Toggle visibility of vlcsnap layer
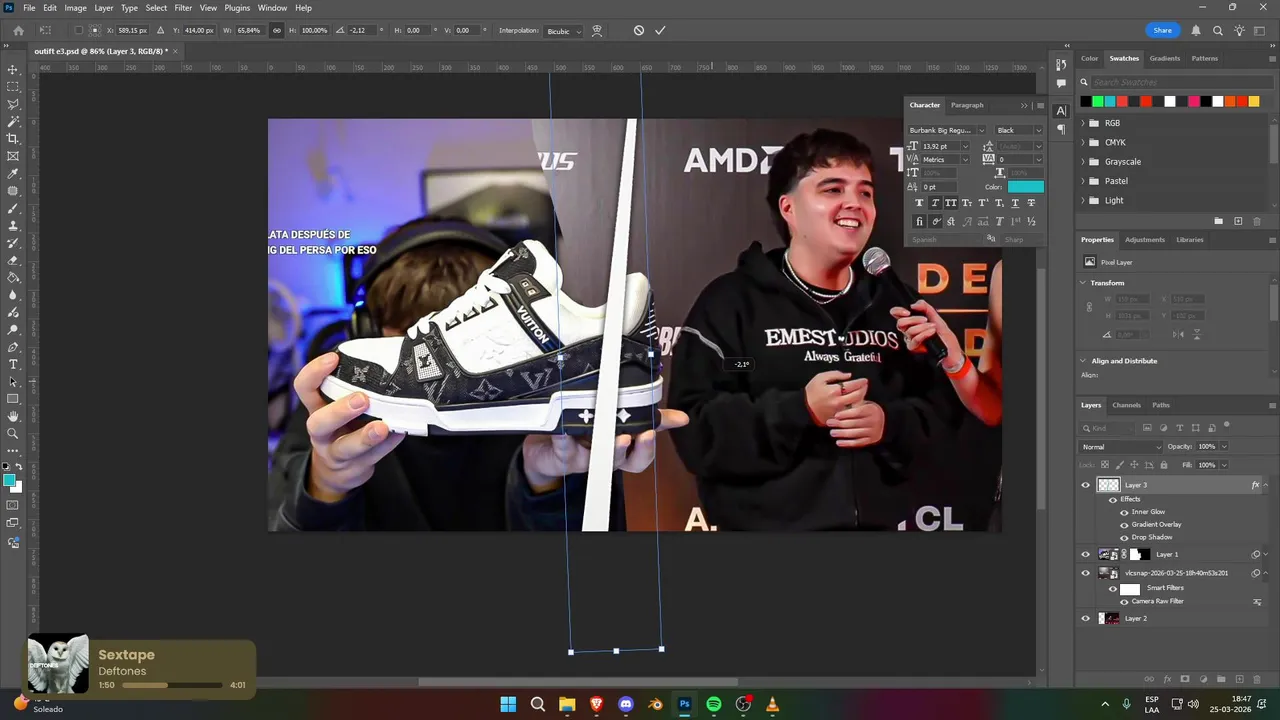 (x=1085, y=573)
